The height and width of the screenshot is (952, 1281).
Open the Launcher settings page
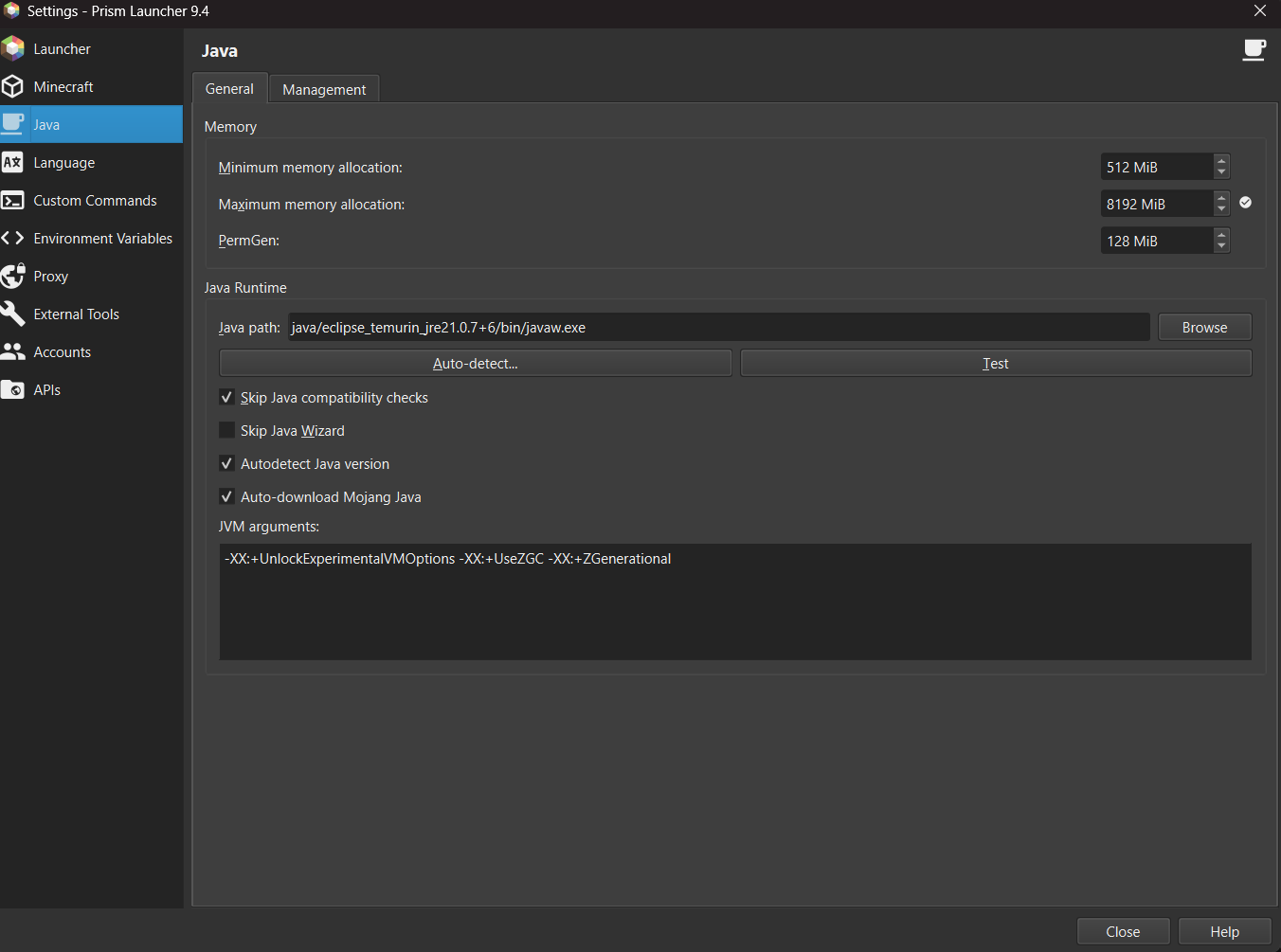pos(91,48)
